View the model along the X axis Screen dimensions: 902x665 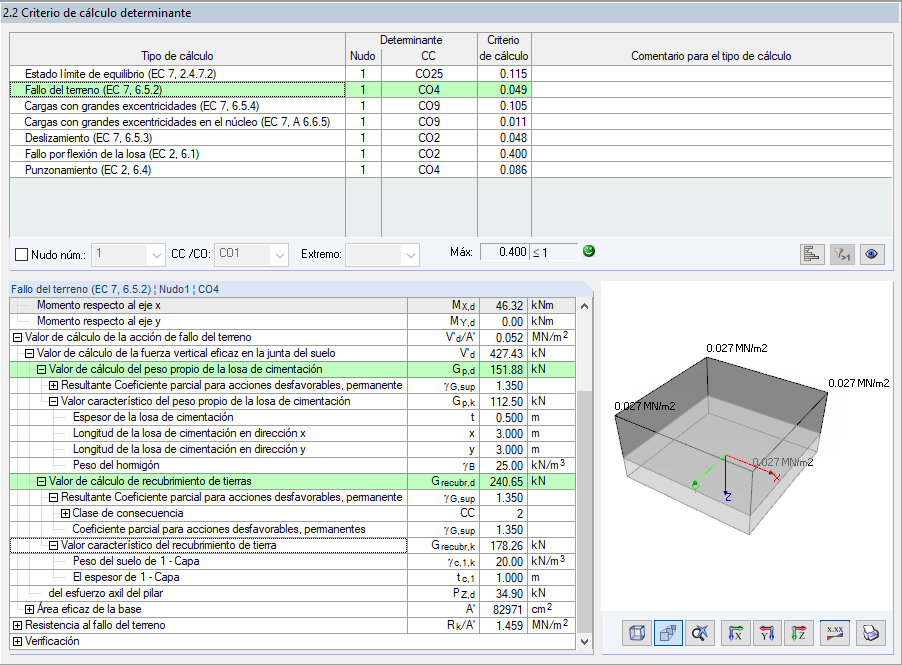(x=735, y=633)
